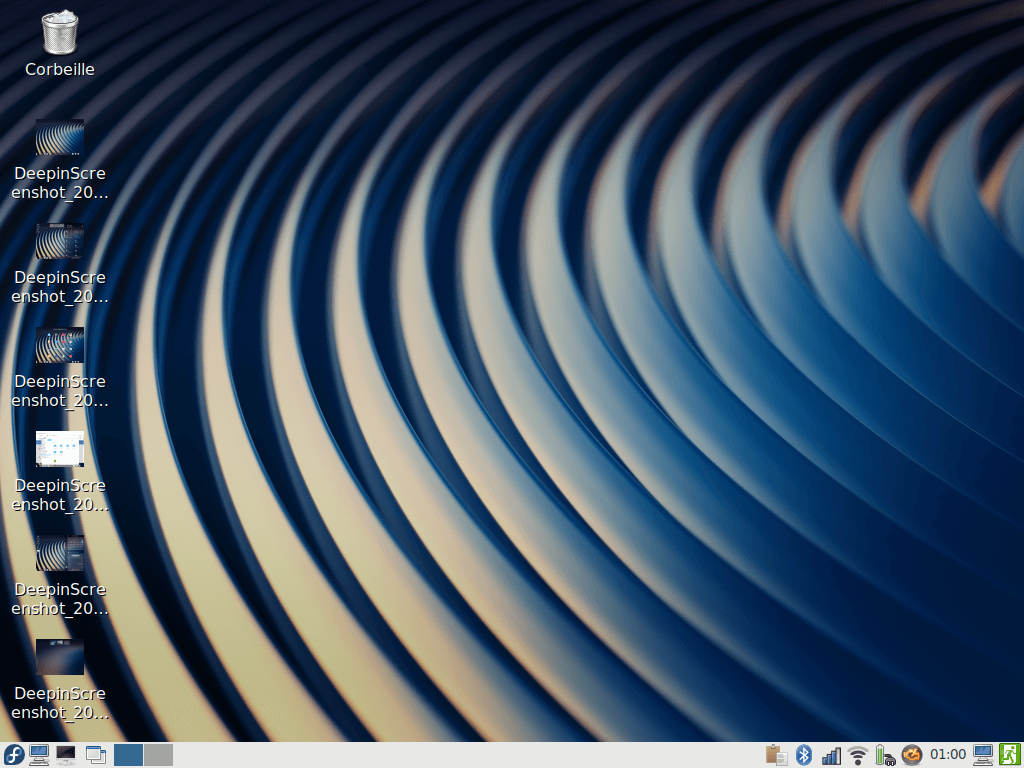Click the Wi-Fi network tray icon
This screenshot has height=768, width=1024.
(858, 756)
